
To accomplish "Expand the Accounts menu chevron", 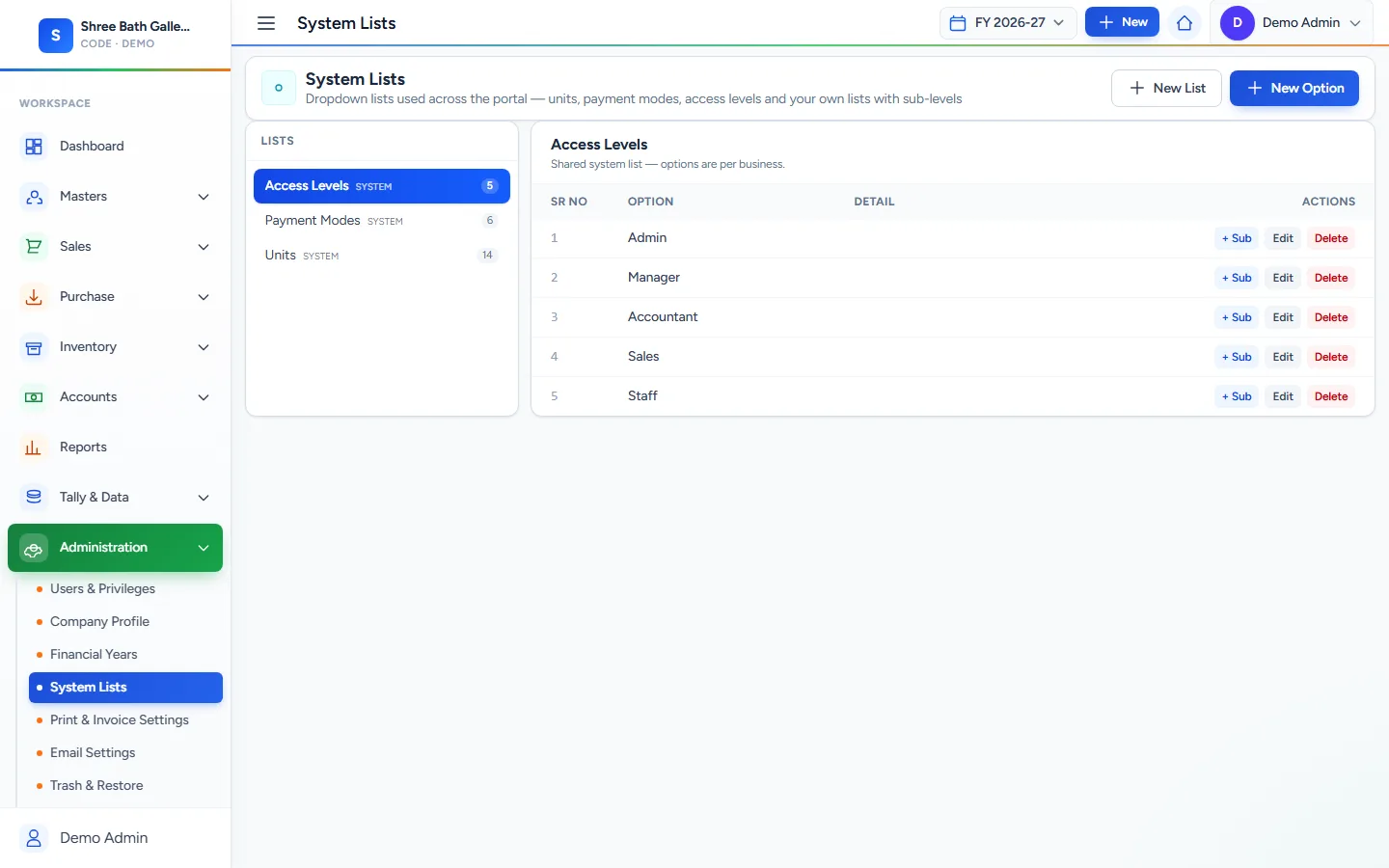I will 204,397.
